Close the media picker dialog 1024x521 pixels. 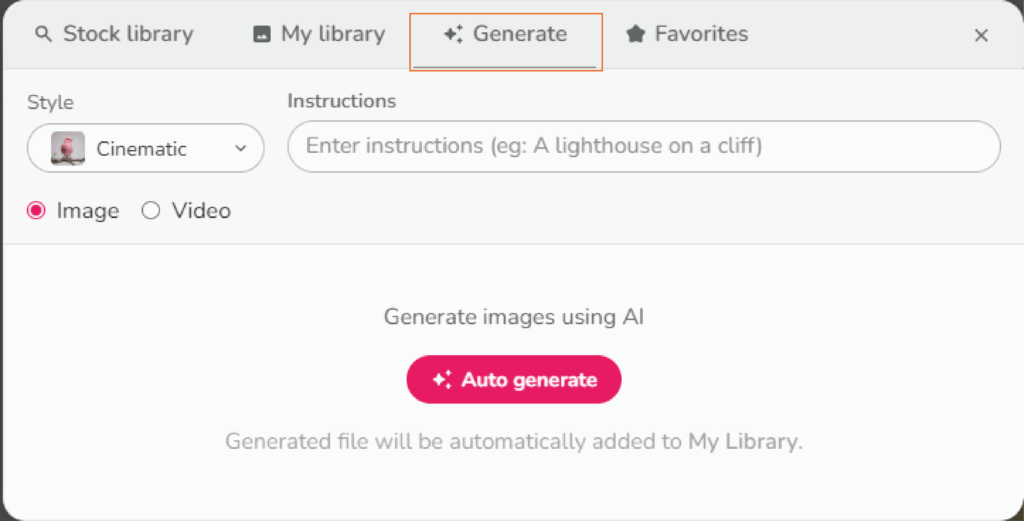[981, 36]
